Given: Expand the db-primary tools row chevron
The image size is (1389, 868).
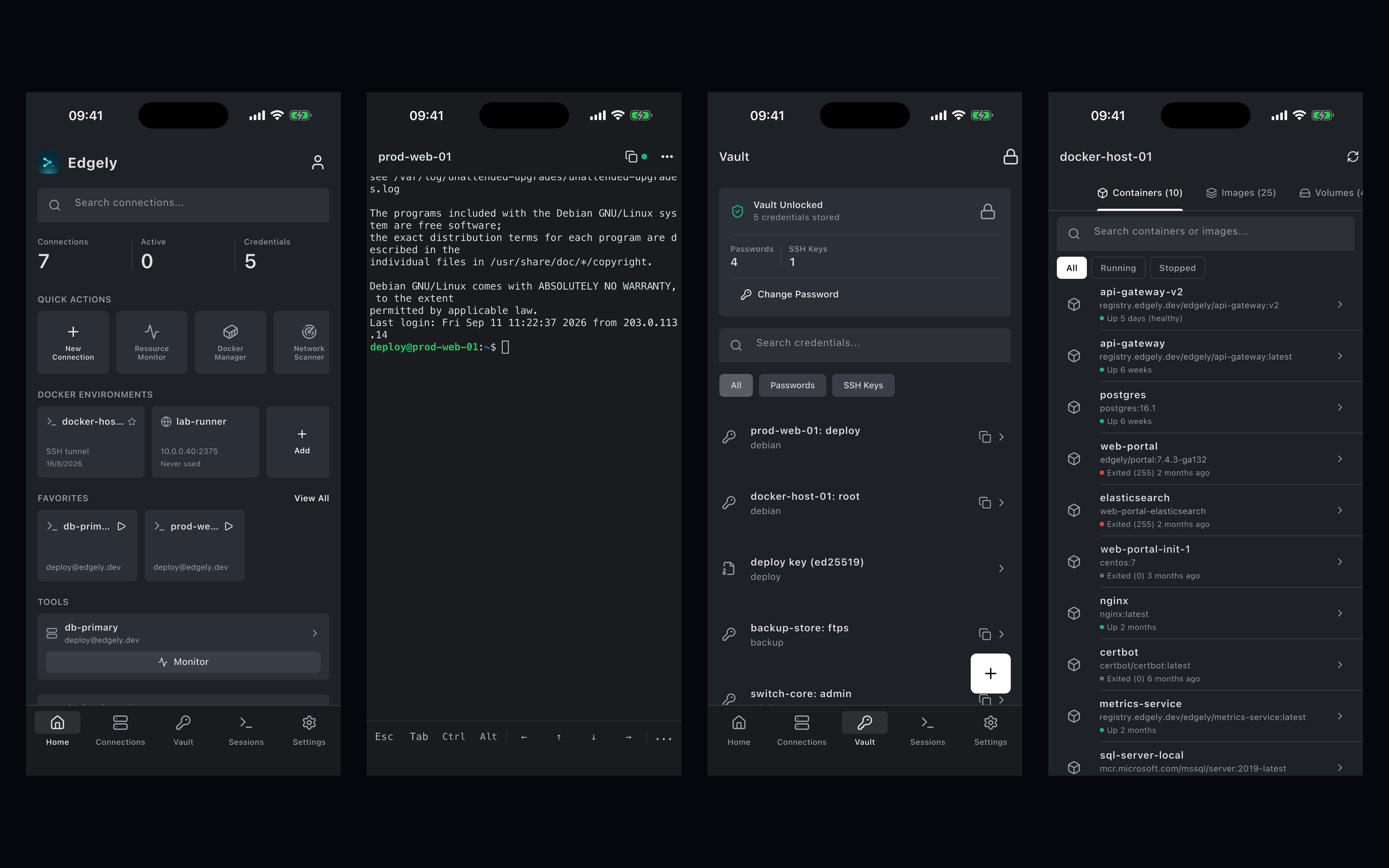Looking at the screenshot, I should click(315, 633).
